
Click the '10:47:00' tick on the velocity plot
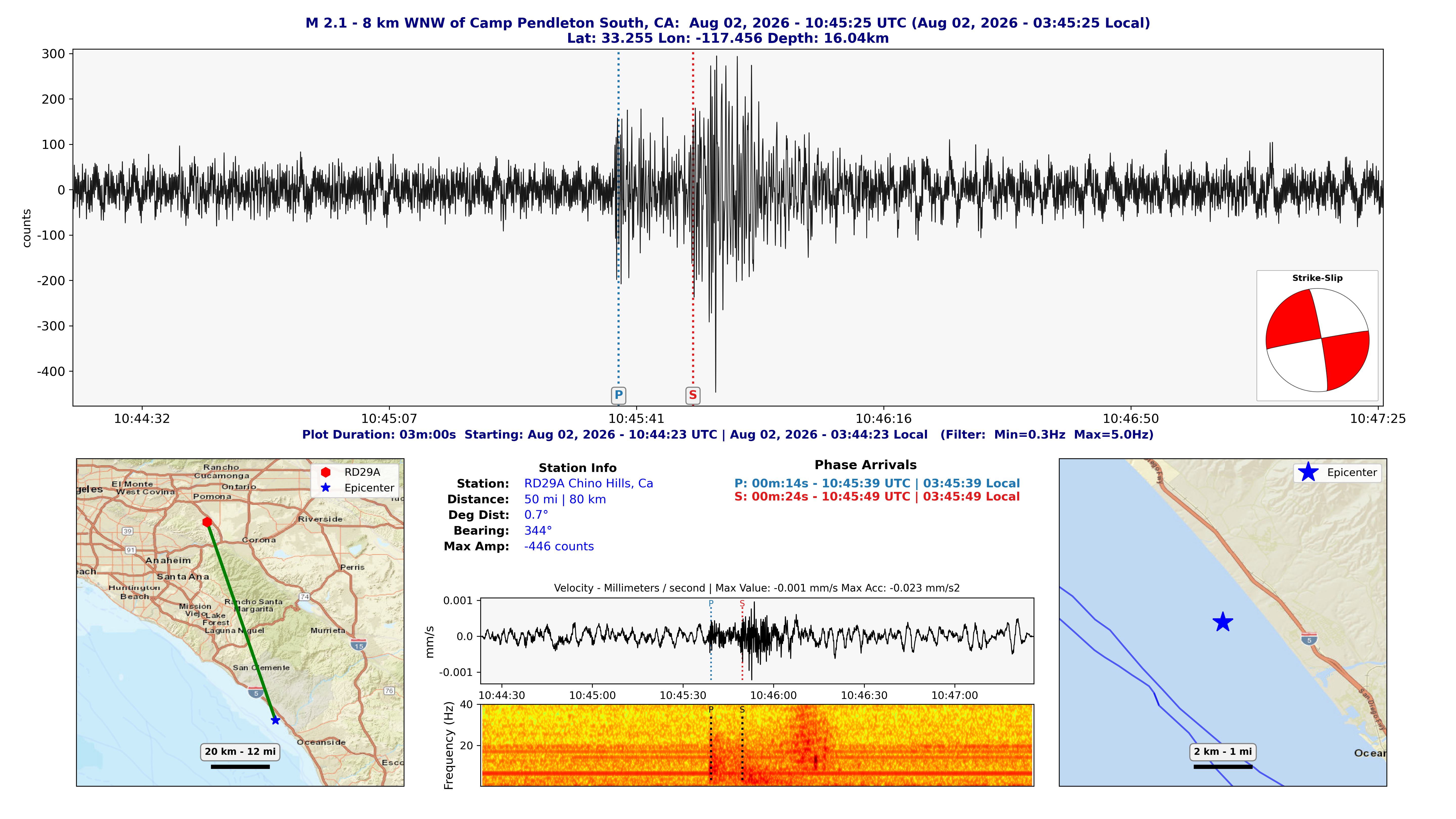click(x=955, y=696)
